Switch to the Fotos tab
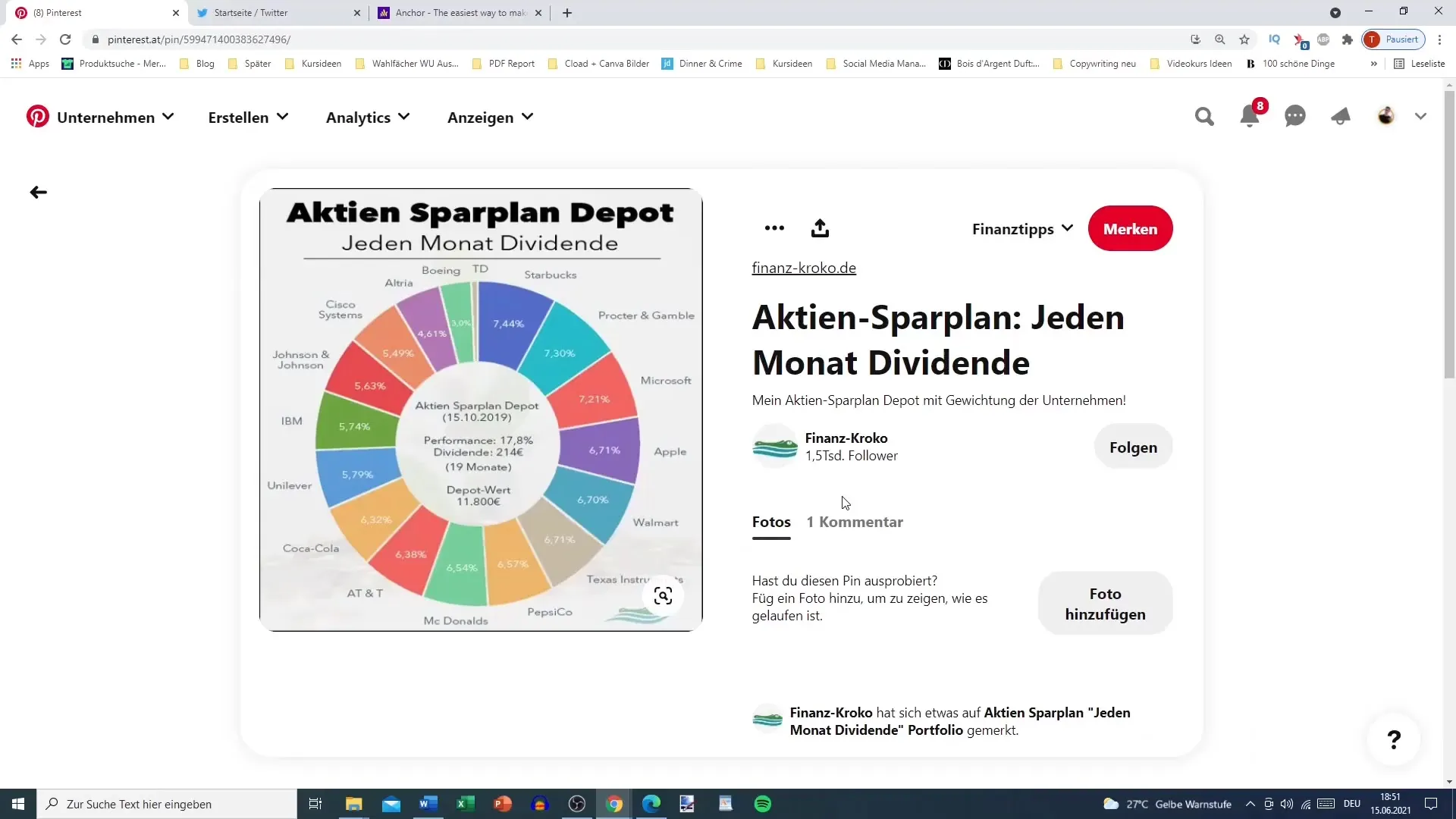 [x=771, y=522]
